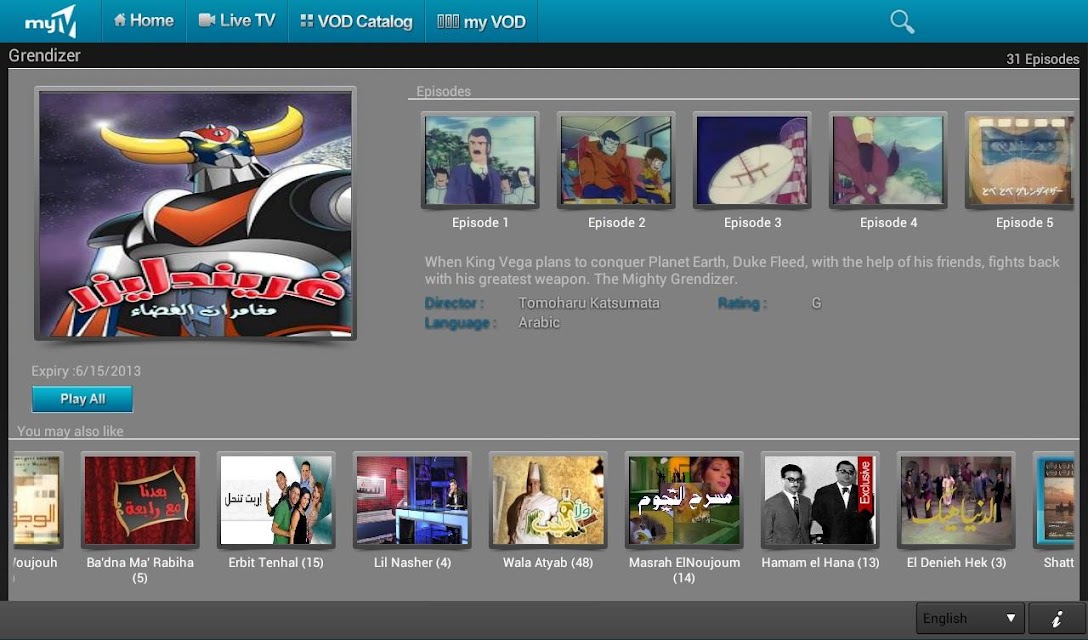Click the info "i" button
Image resolution: width=1088 pixels, height=640 pixels.
click(1057, 618)
